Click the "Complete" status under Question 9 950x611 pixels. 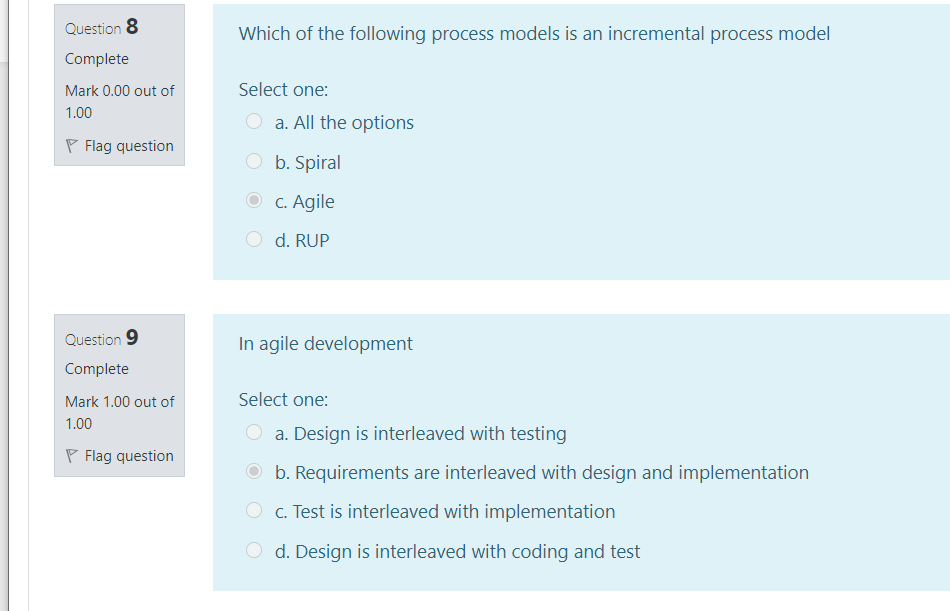pos(97,369)
